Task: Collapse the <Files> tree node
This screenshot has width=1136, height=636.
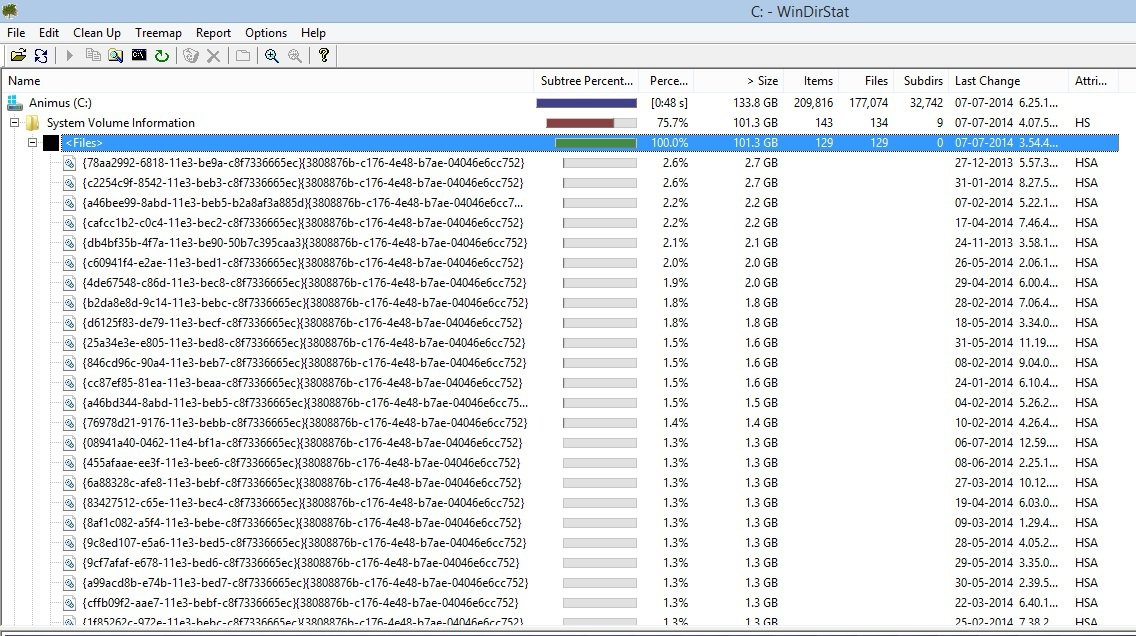Action: (33, 143)
